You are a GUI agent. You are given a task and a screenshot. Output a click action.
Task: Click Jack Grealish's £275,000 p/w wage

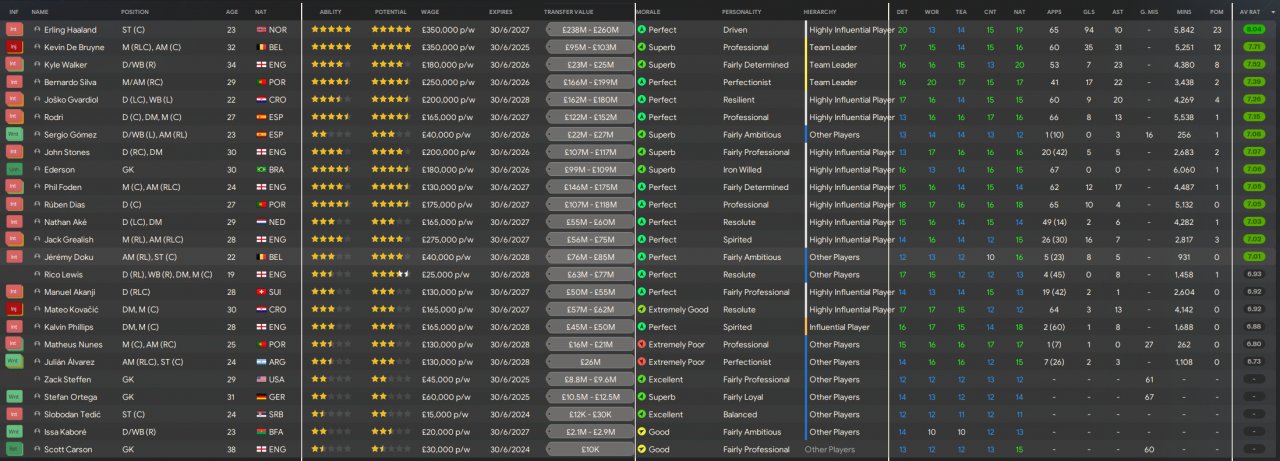(x=448, y=239)
